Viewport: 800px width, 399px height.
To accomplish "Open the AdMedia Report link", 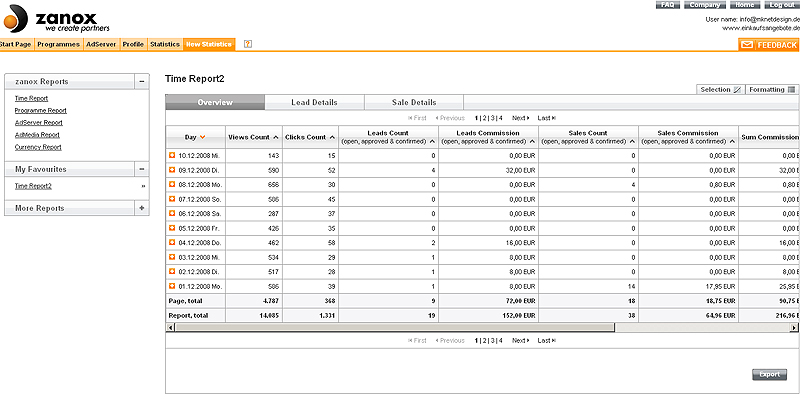I will pos(37,135).
